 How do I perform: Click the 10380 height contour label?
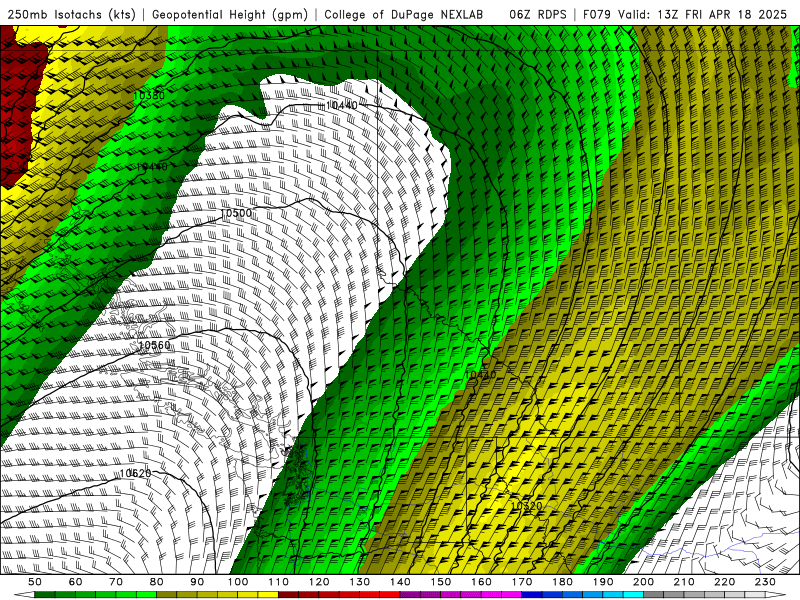[149, 95]
